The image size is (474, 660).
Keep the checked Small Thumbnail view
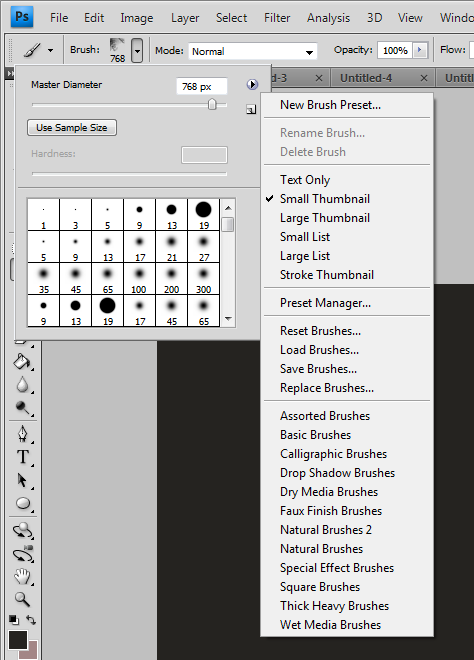(x=347, y=199)
